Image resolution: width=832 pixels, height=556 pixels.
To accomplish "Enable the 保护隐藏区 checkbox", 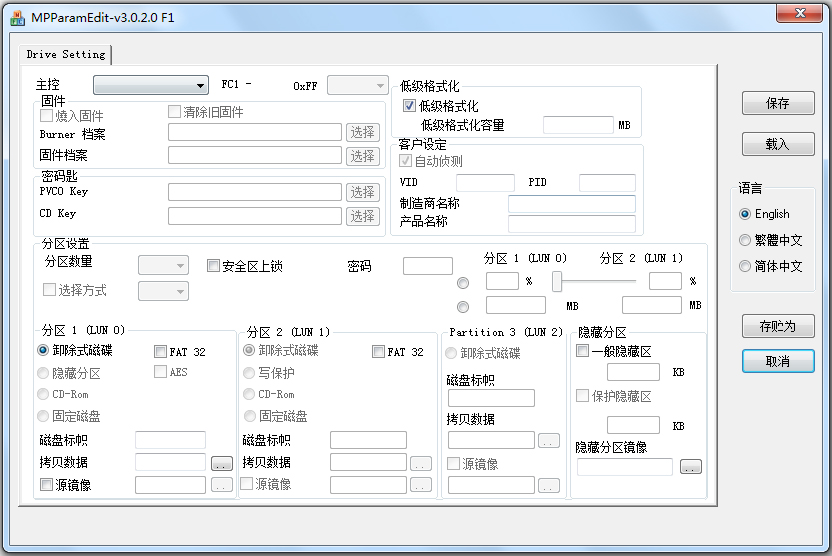I will click(x=582, y=395).
